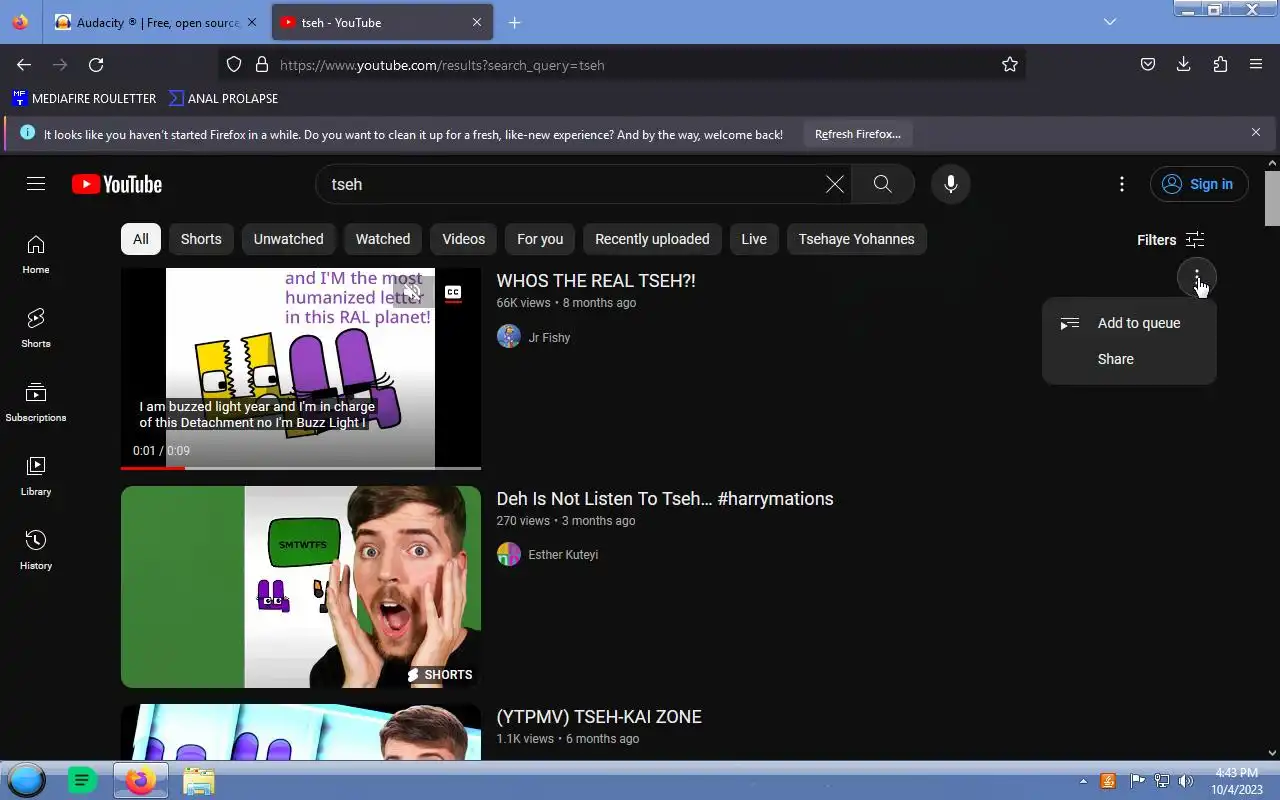Open the Windows Start orb

[x=27, y=780]
